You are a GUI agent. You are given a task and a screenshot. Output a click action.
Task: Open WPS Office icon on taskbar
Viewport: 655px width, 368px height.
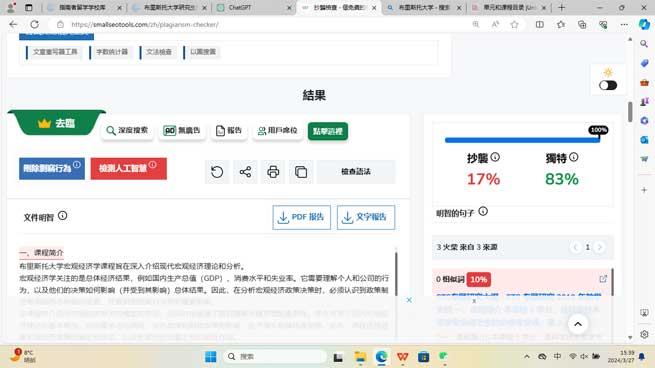pos(402,357)
